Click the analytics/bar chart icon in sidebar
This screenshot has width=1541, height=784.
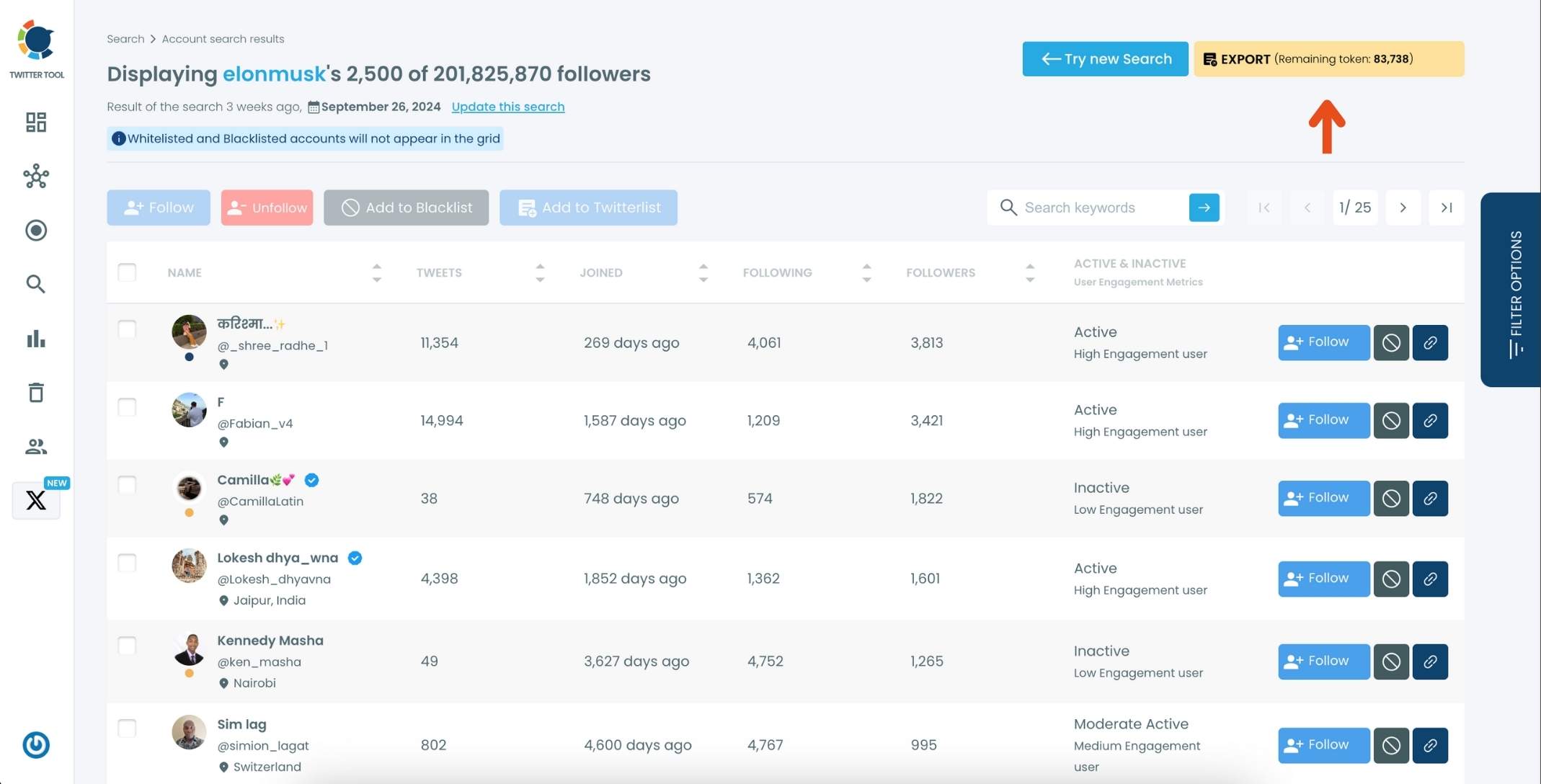36,339
